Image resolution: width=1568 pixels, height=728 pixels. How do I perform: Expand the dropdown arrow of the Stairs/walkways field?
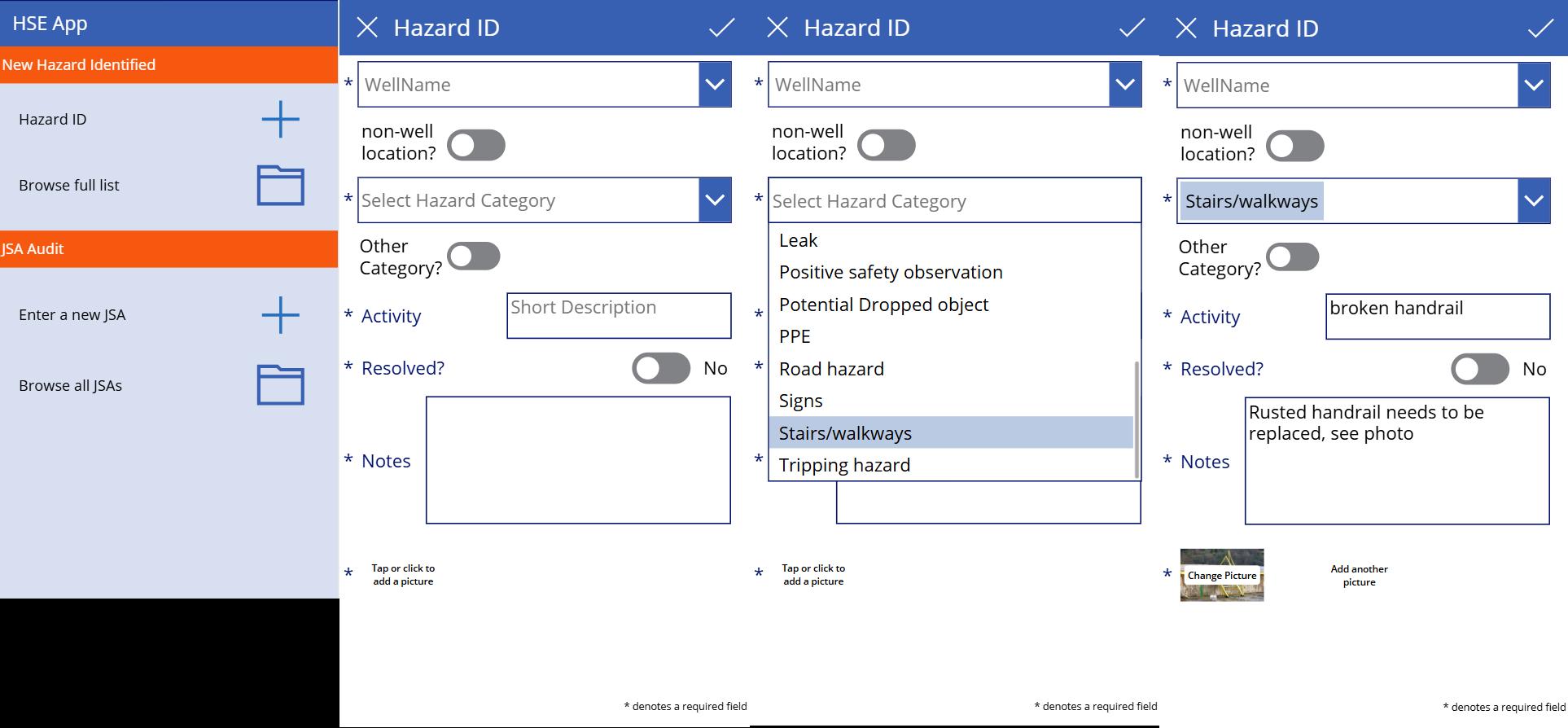(x=1533, y=201)
